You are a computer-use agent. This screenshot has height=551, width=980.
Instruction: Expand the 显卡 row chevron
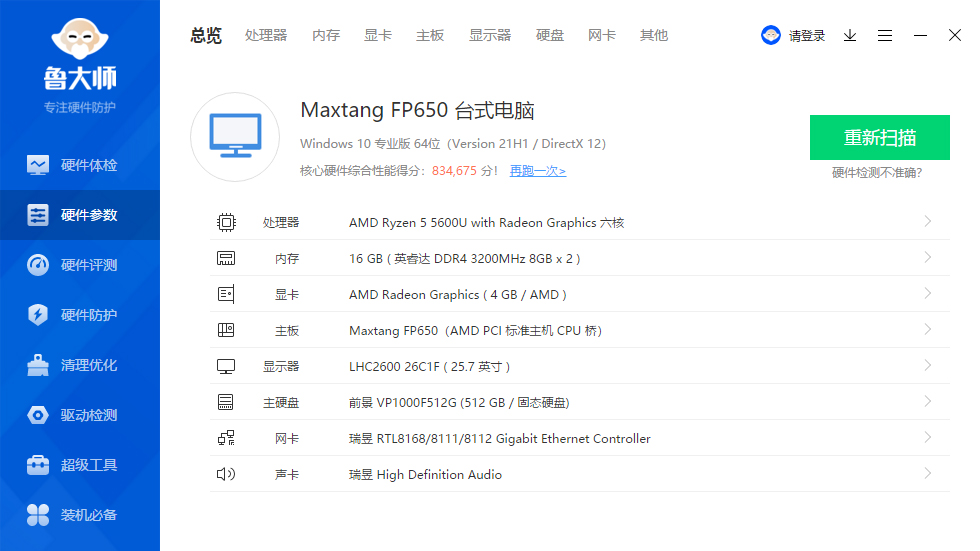(x=928, y=293)
